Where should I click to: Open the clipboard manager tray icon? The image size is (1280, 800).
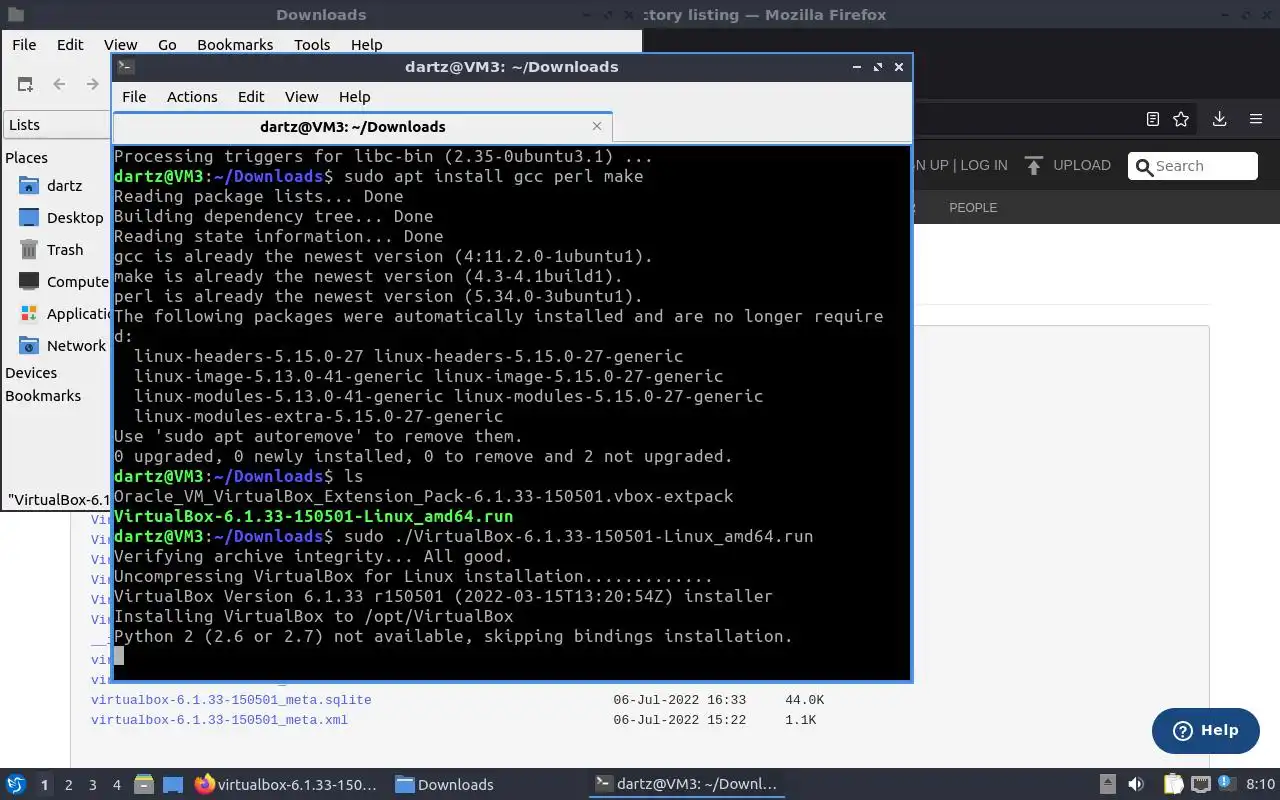click(x=1174, y=785)
